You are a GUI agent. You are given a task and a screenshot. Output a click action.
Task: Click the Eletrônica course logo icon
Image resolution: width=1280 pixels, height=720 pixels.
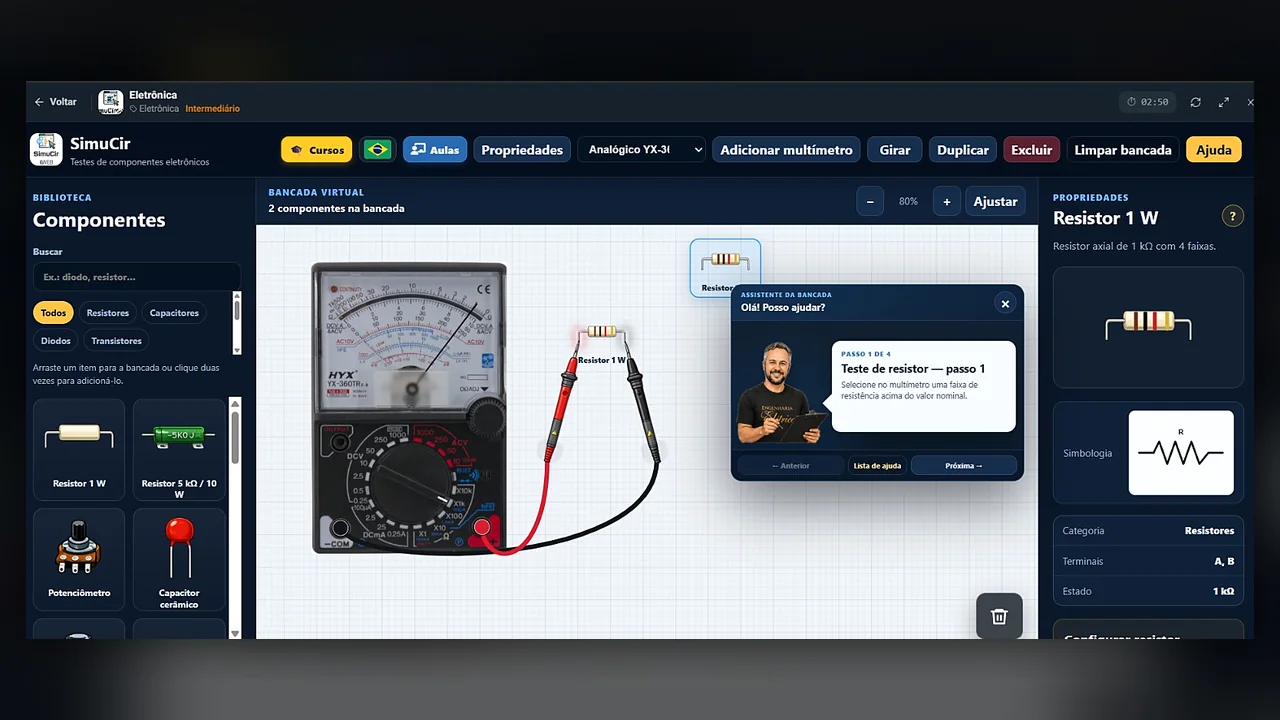111,101
